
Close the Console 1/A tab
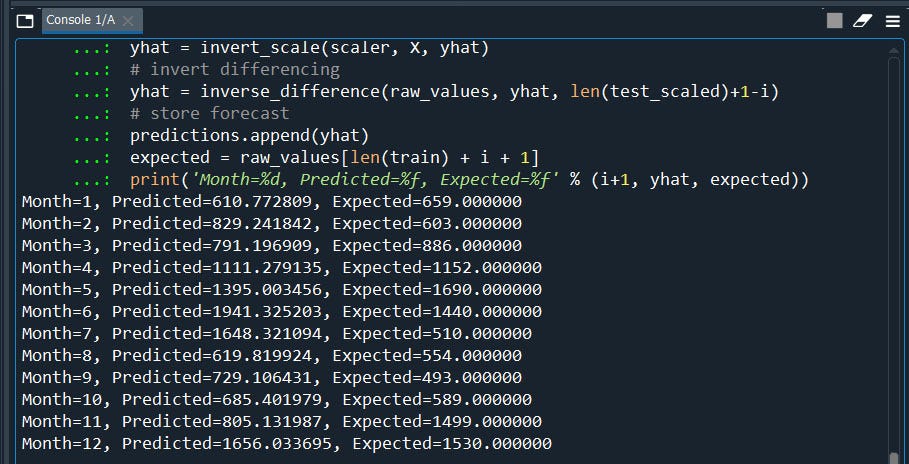128,21
